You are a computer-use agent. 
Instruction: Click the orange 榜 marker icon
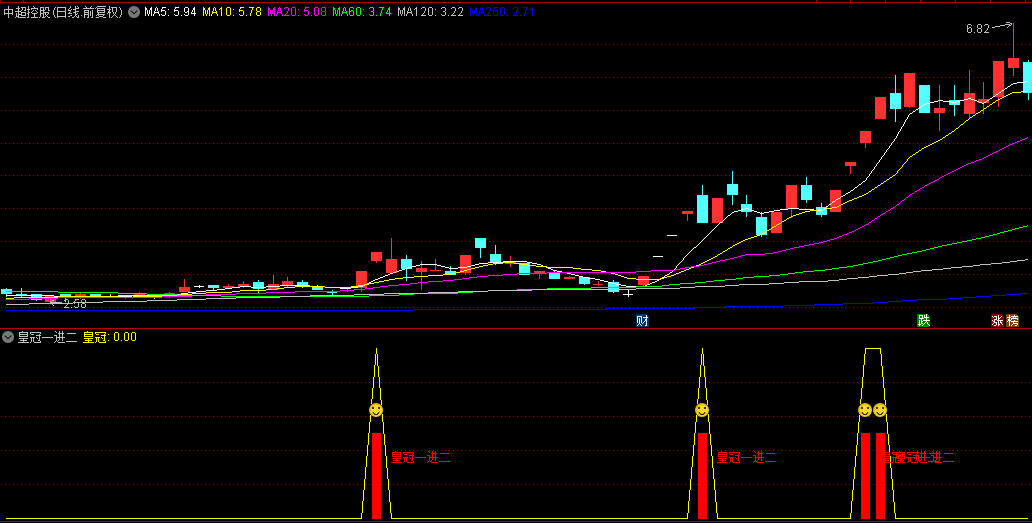point(1013,321)
